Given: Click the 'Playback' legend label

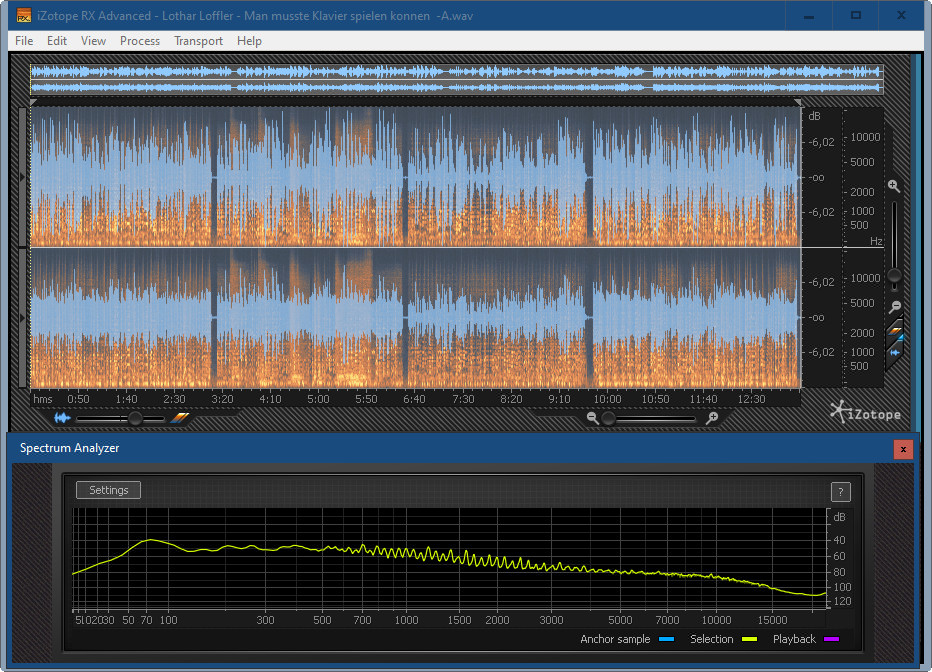Looking at the screenshot, I should click(x=794, y=639).
